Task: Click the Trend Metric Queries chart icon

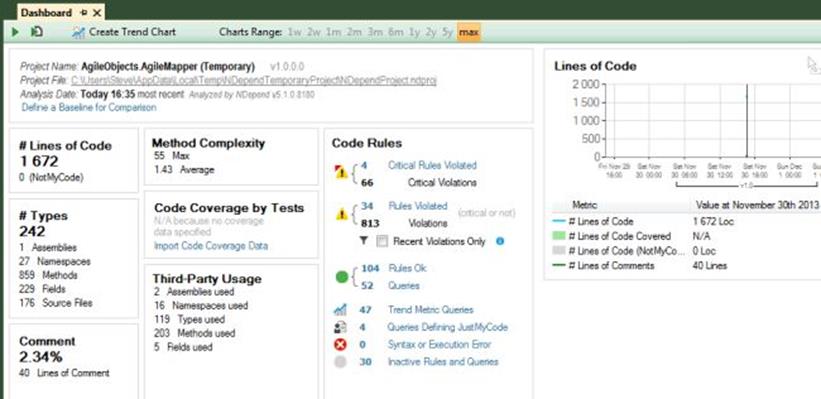Action: (340, 309)
